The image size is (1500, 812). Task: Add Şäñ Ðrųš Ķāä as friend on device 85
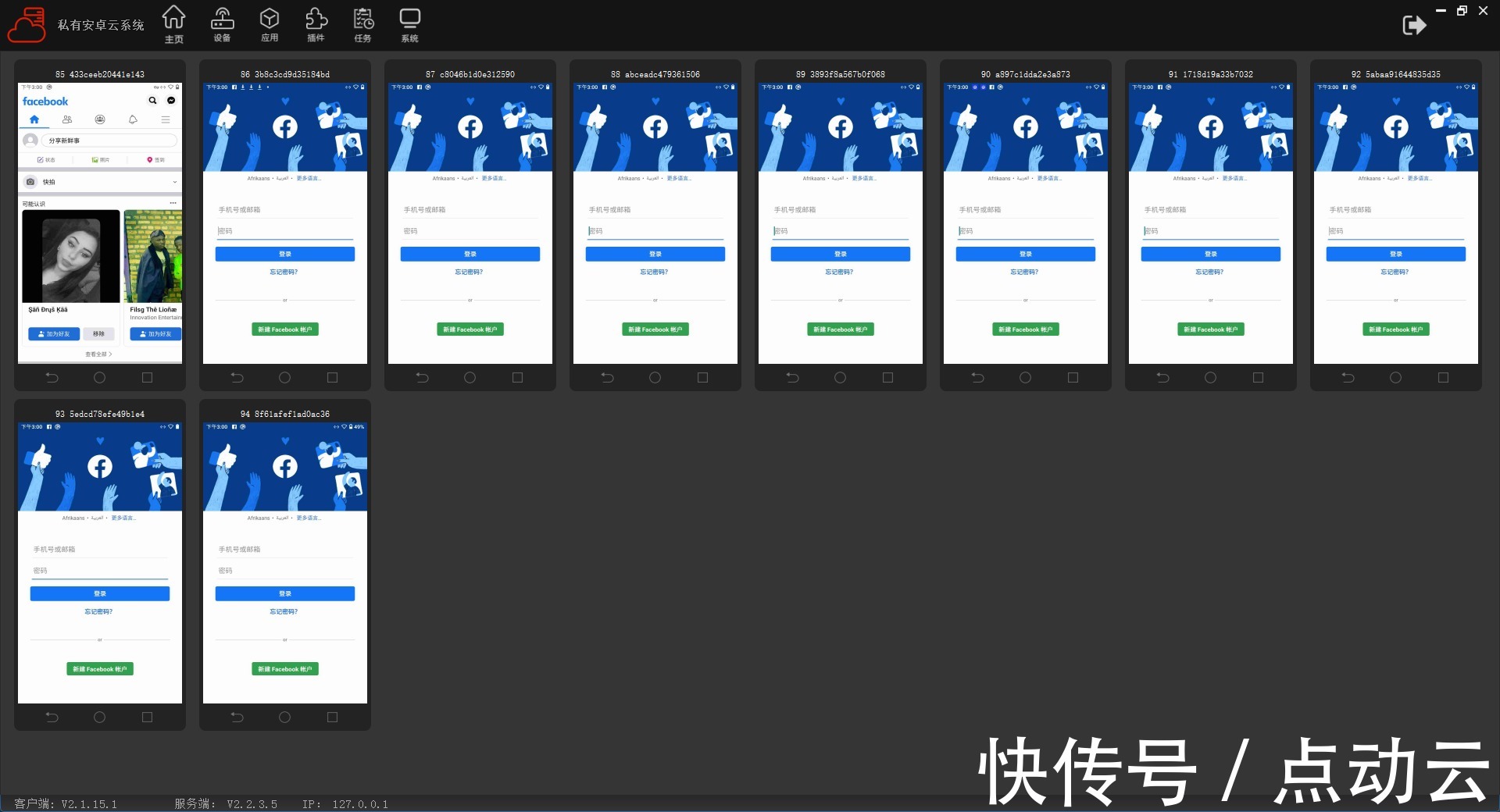[x=54, y=334]
